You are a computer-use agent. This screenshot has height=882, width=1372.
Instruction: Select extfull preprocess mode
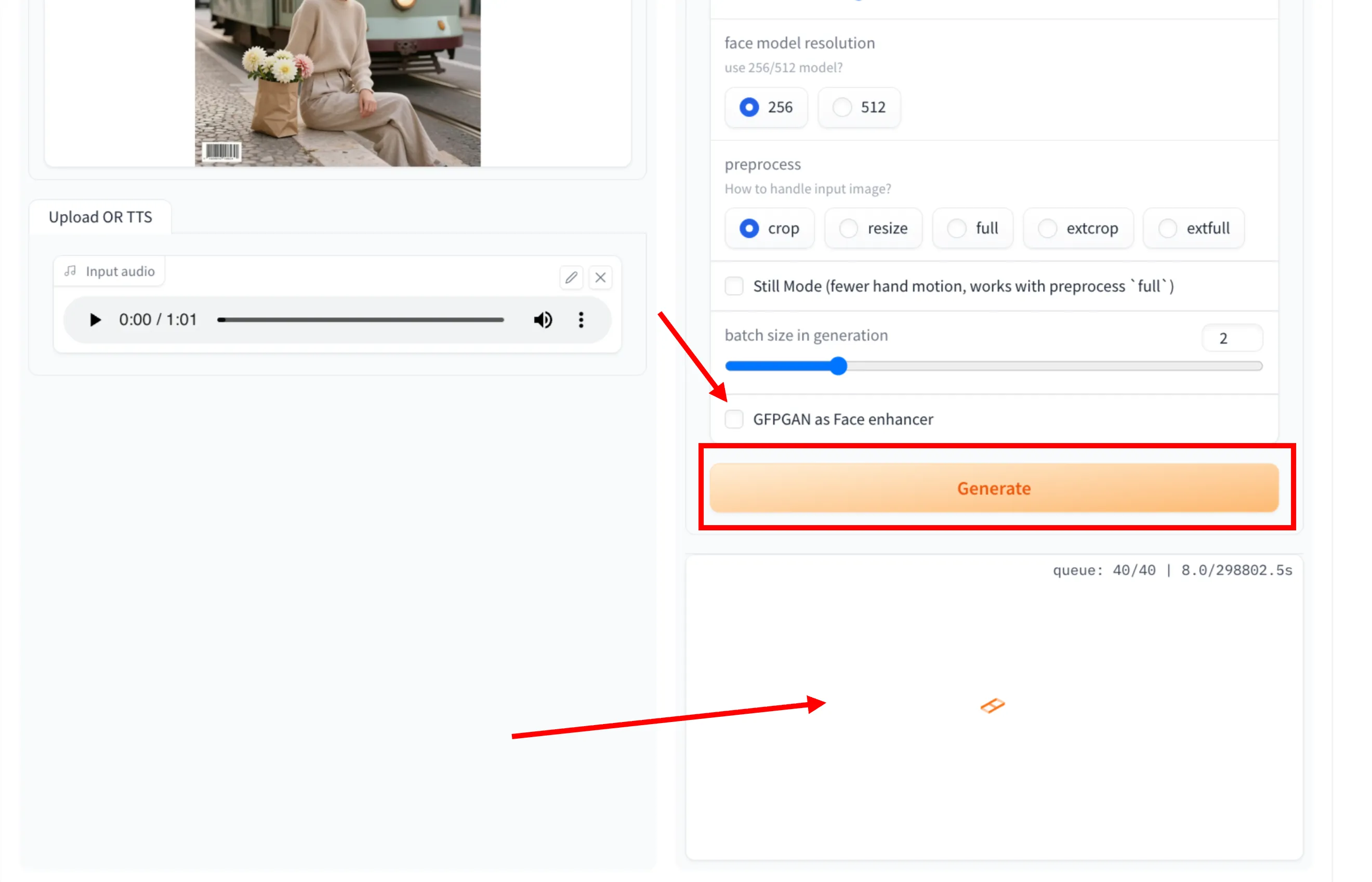coord(1167,229)
